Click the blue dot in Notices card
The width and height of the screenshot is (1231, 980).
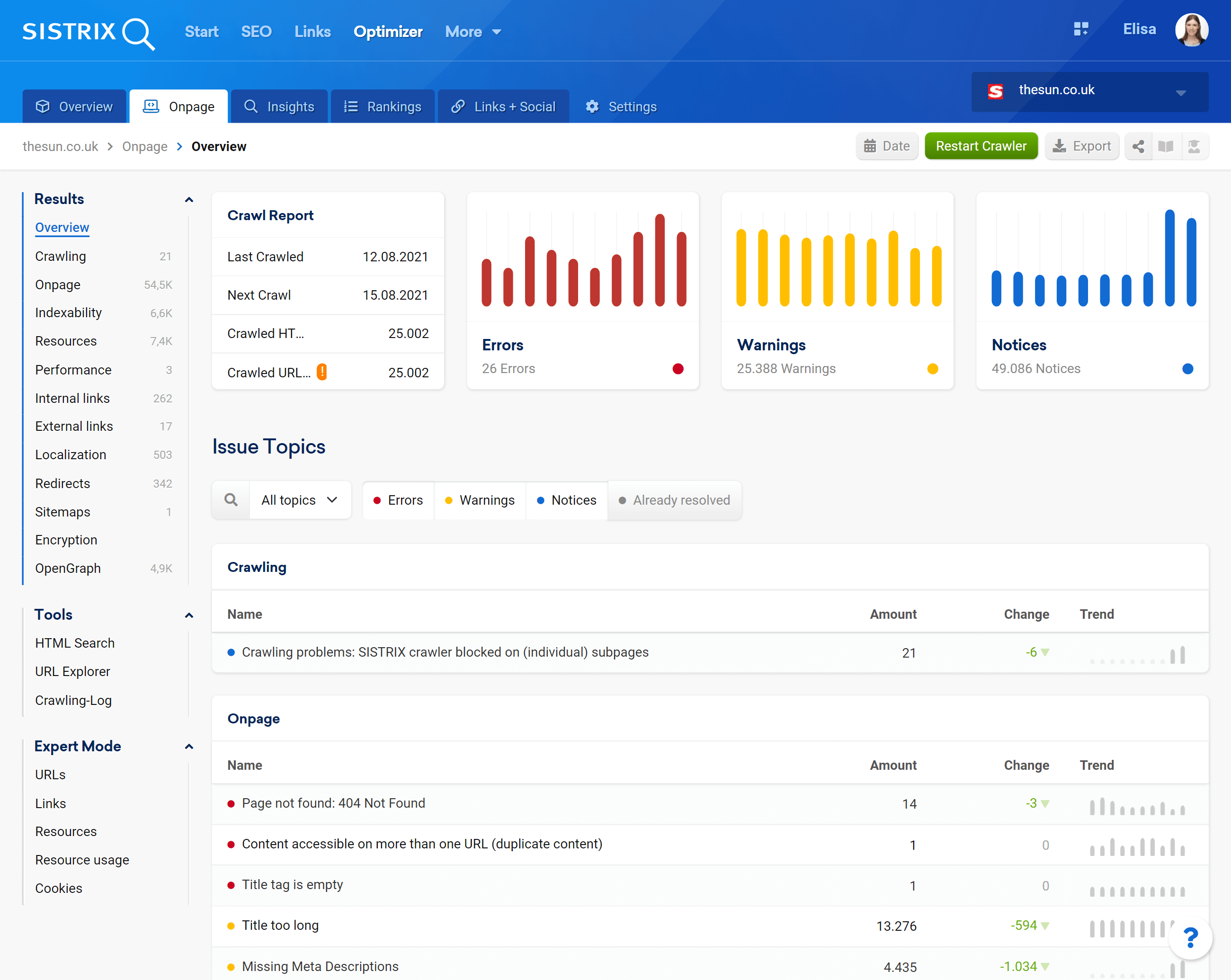click(1187, 369)
